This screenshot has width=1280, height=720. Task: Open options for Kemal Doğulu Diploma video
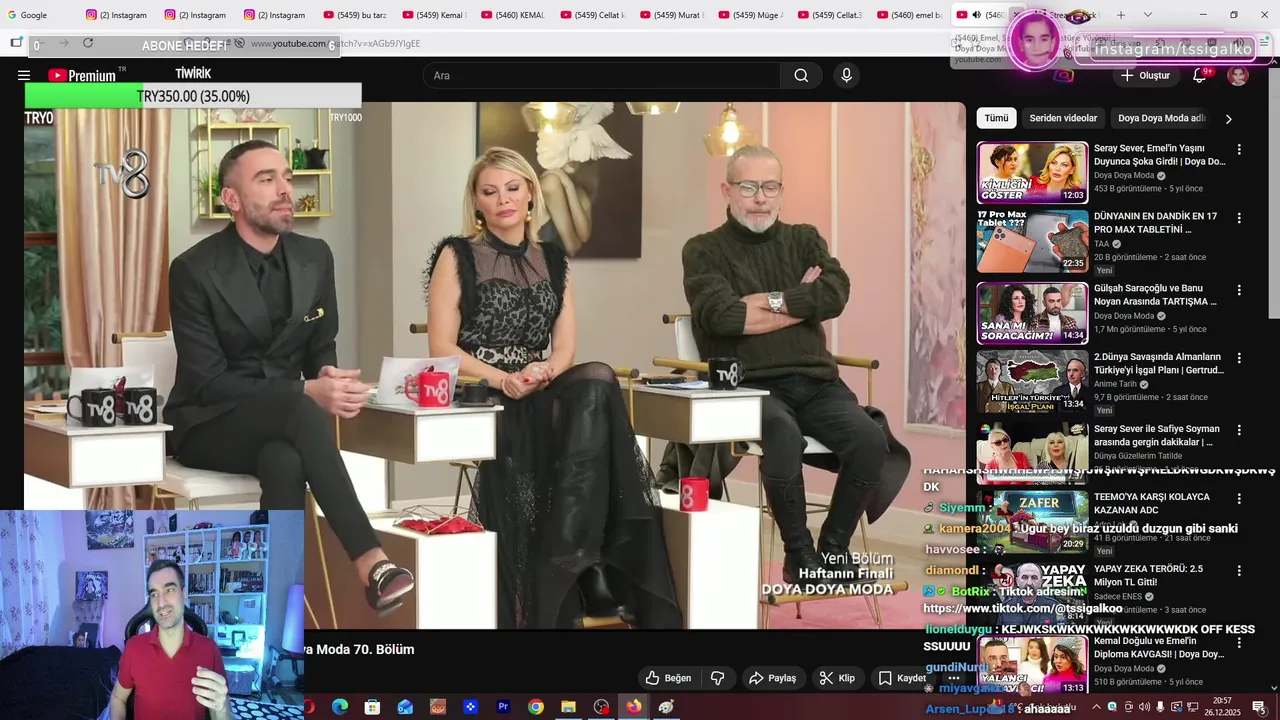tap(1239, 641)
